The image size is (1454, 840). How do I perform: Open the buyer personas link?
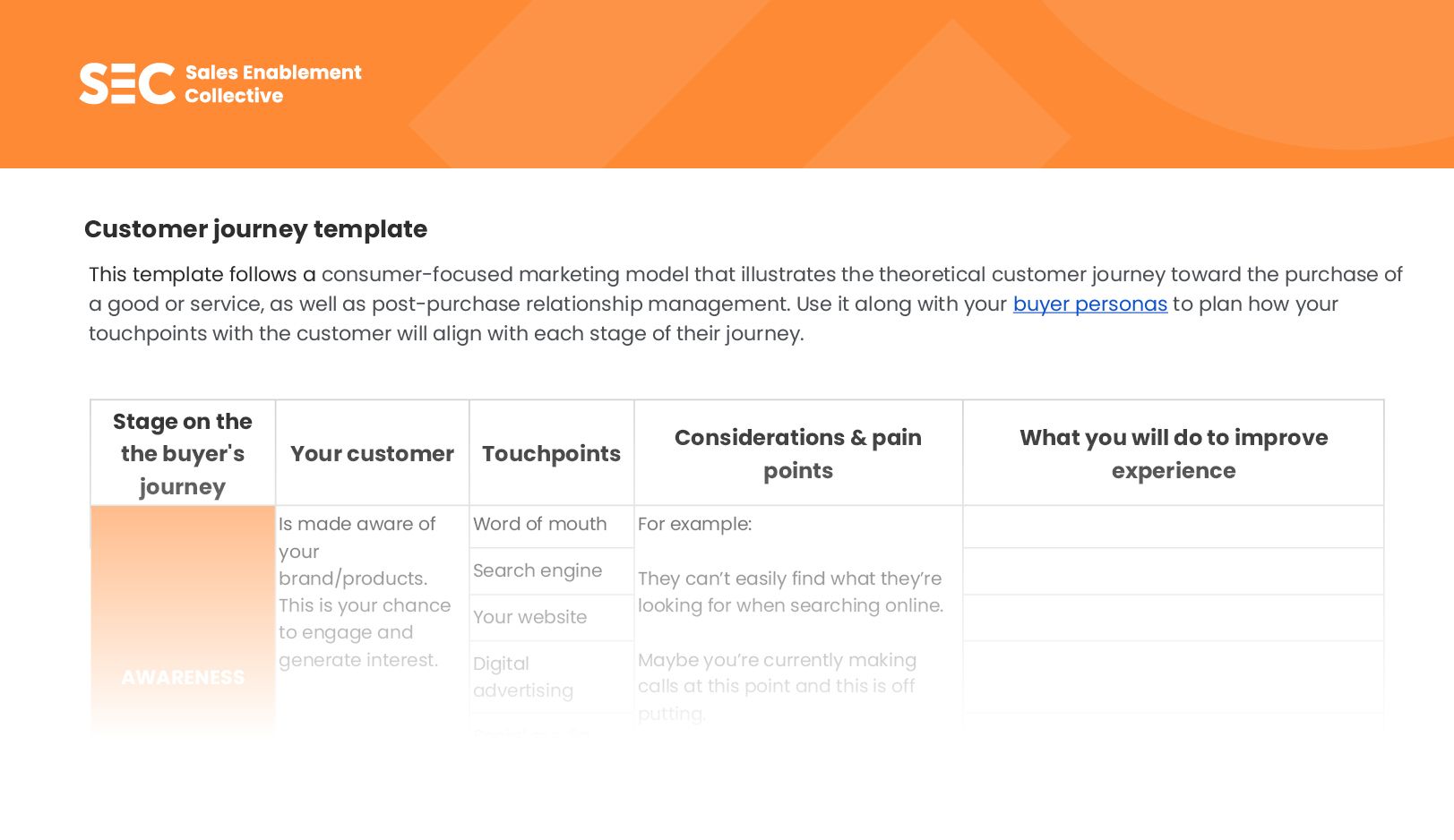tap(1089, 304)
